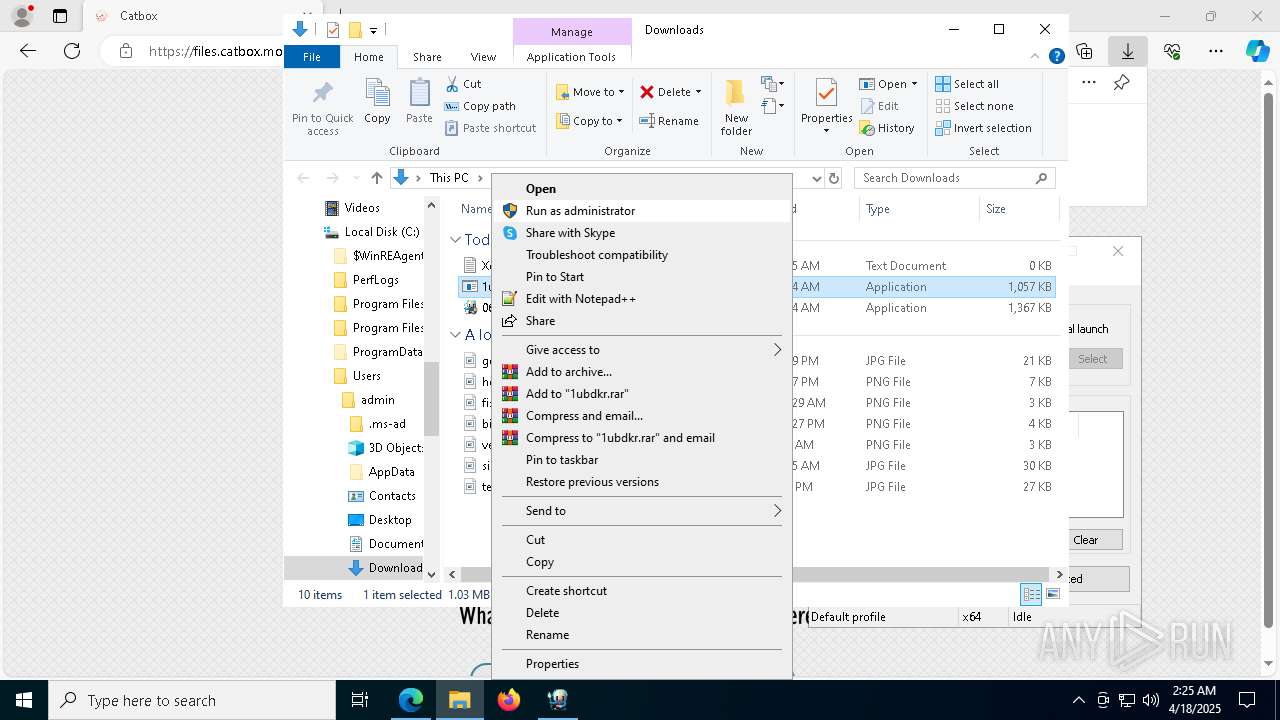Open Delete dropdown arrow in ribbon
This screenshot has height=720, width=1280.
[698, 92]
